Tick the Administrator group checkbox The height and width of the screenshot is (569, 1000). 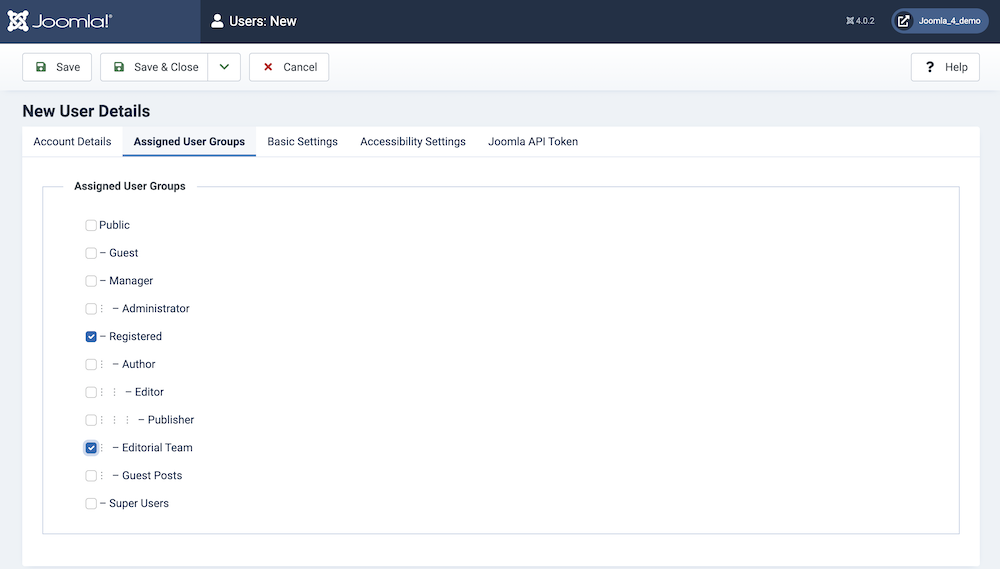91,309
